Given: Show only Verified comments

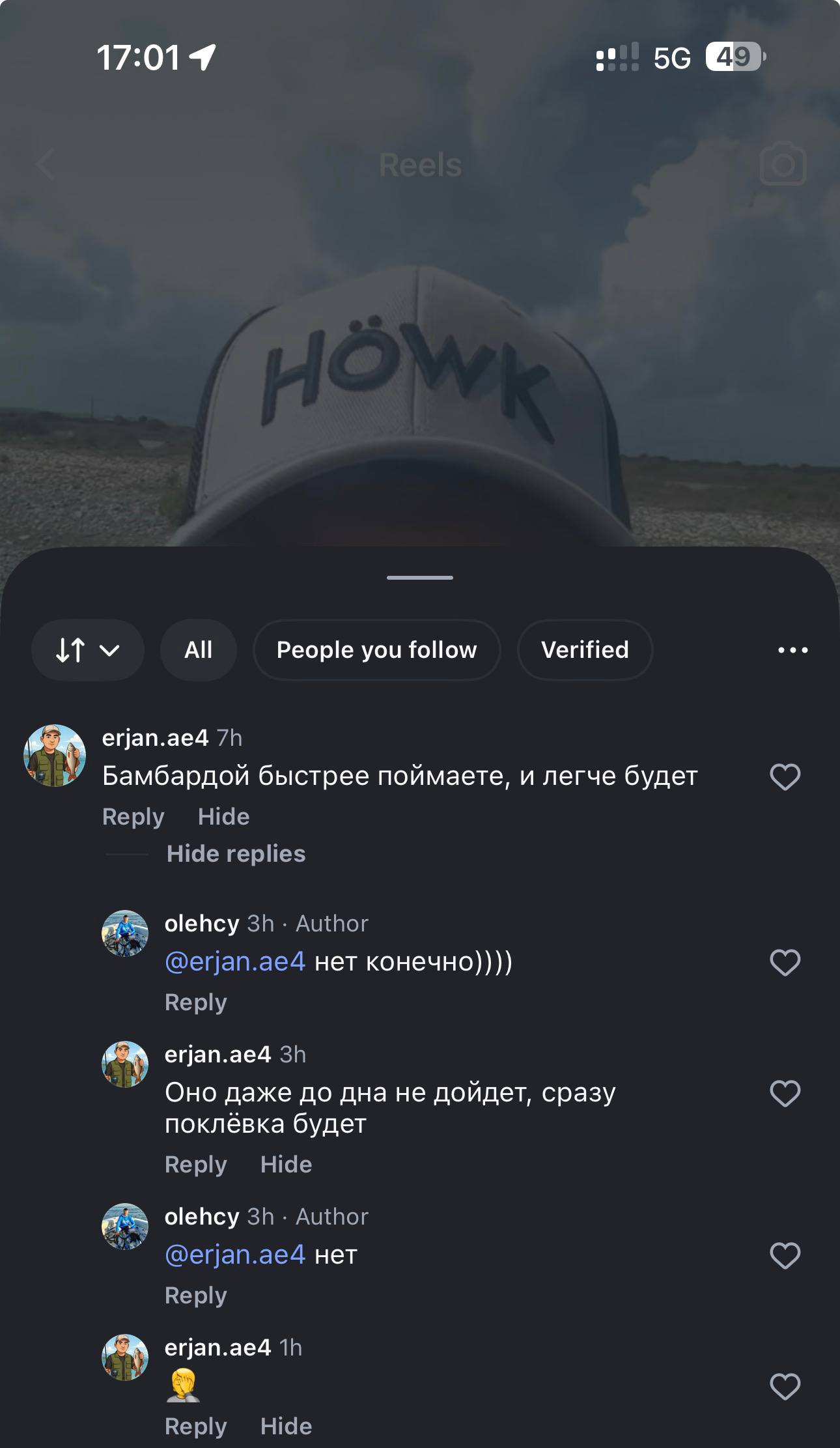Looking at the screenshot, I should coord(585,650).
